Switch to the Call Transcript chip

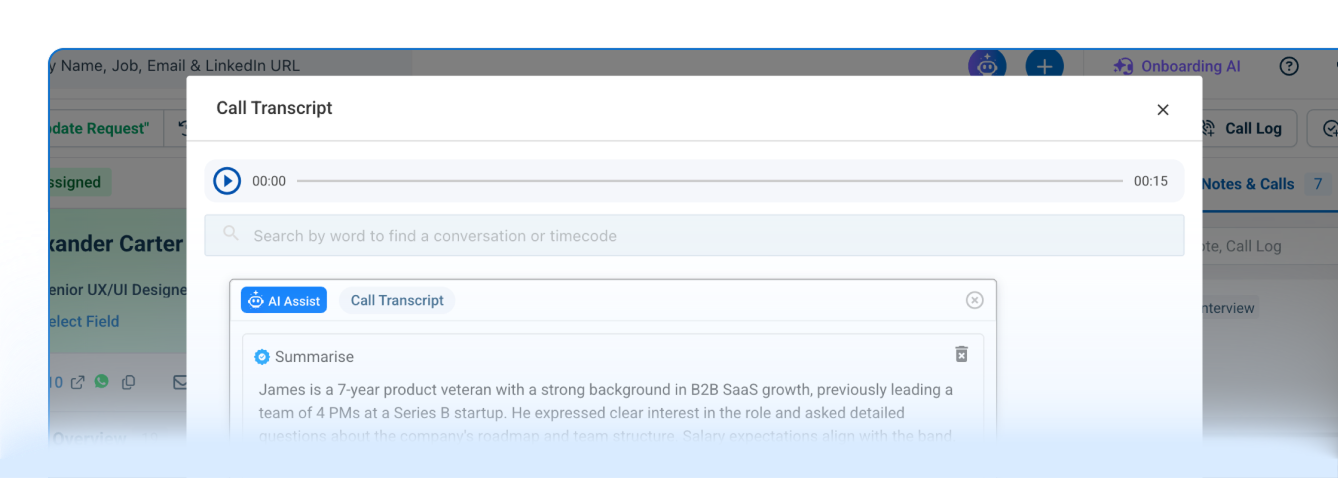(397, 300)
